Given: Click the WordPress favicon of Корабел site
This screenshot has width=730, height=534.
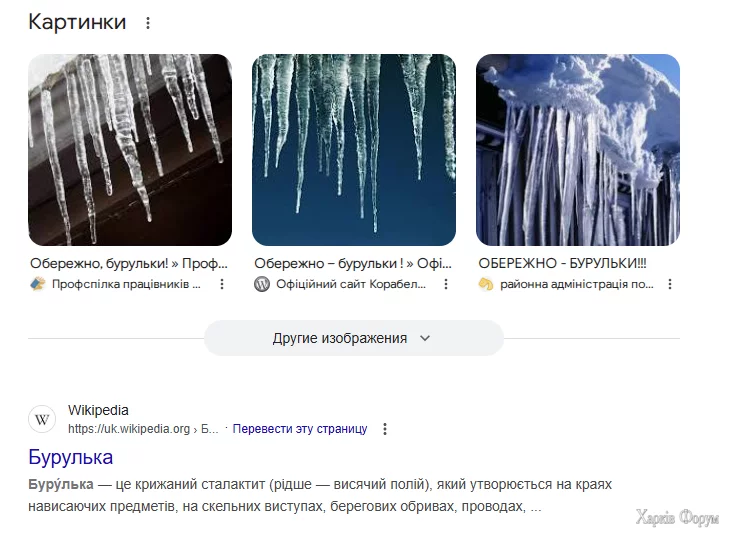Looking at the screenshot, I should click(262, 284).
